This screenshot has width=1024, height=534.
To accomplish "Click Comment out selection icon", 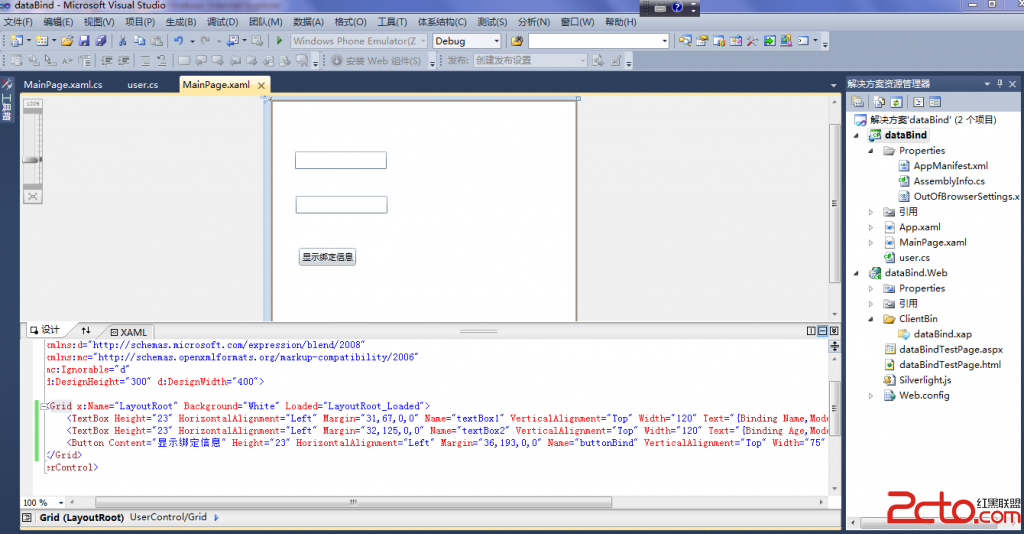I will point(144,61).
